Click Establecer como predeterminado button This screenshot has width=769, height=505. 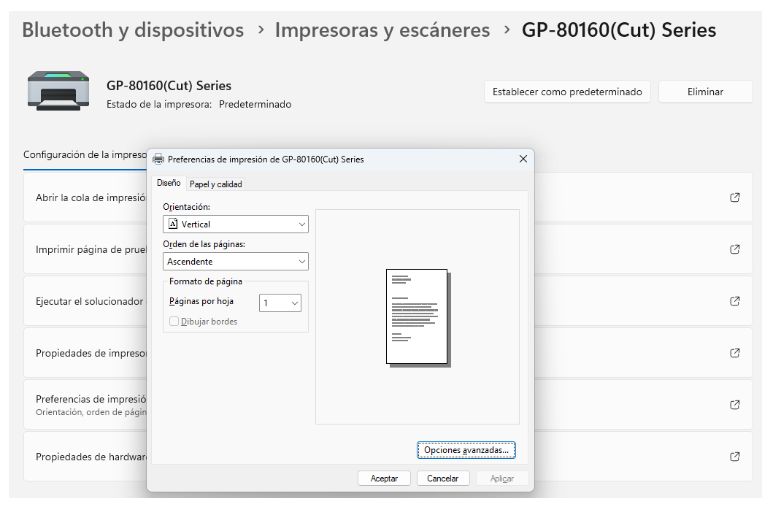pyautogui.click(x=567, y=92)
